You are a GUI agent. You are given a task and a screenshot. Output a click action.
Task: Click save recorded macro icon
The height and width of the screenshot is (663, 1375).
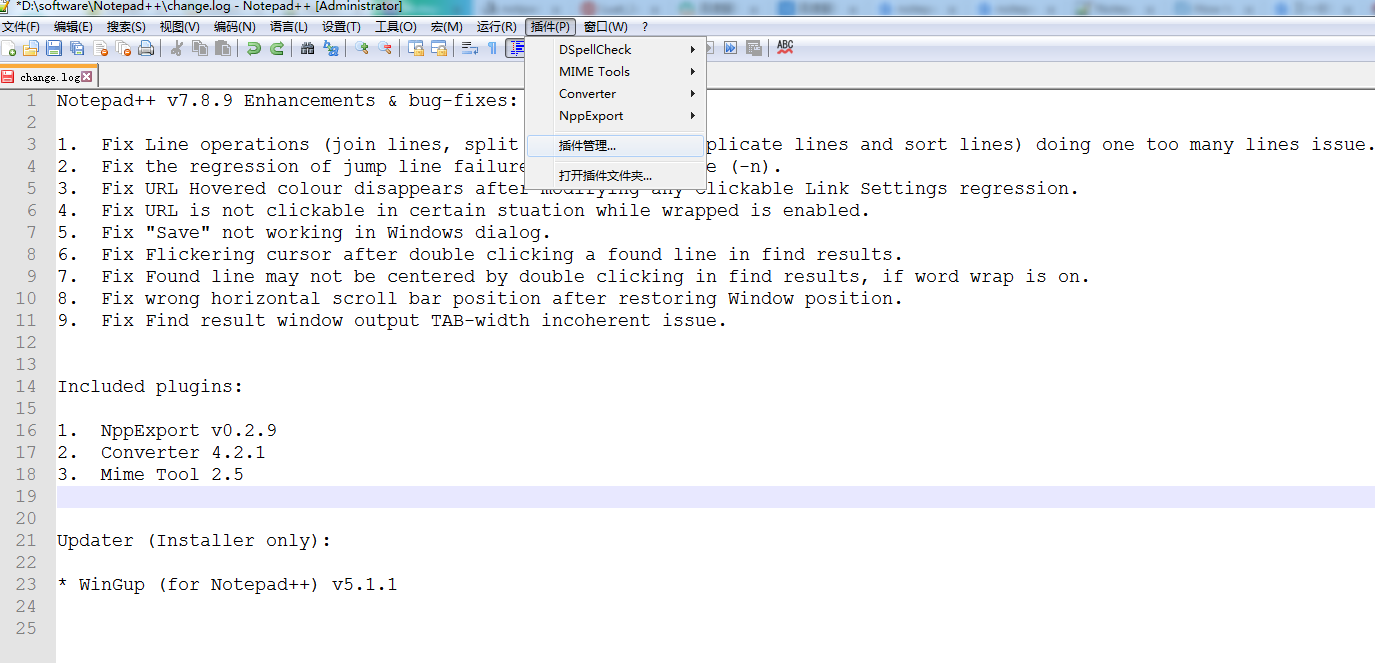754,48
